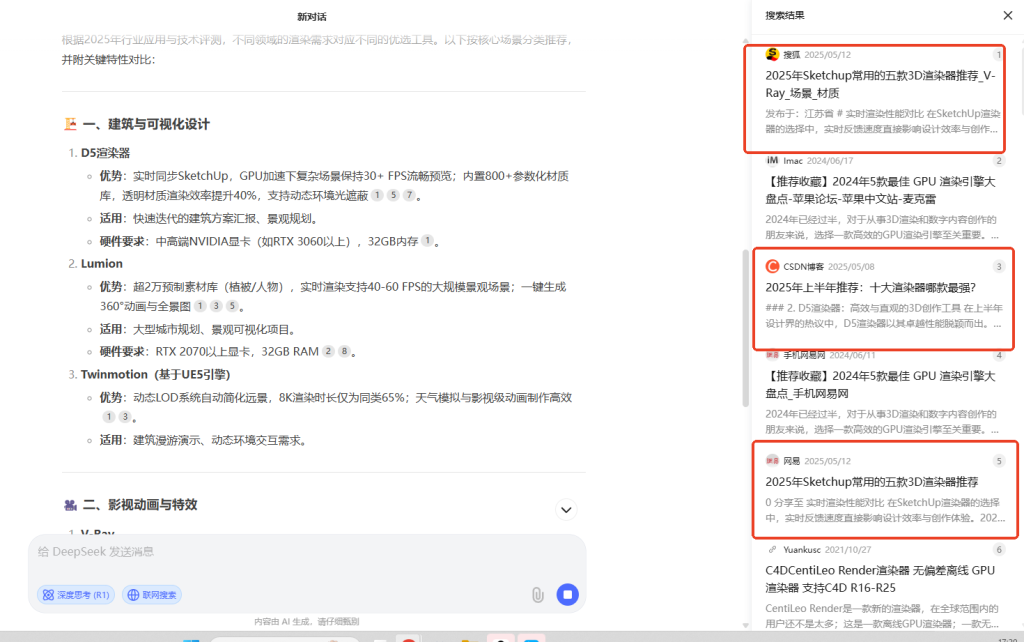The height and width of the screenshot is (642, 1024).
Task: Click citation 8 after 32GB RAM
Action: [x=344, y=351]
